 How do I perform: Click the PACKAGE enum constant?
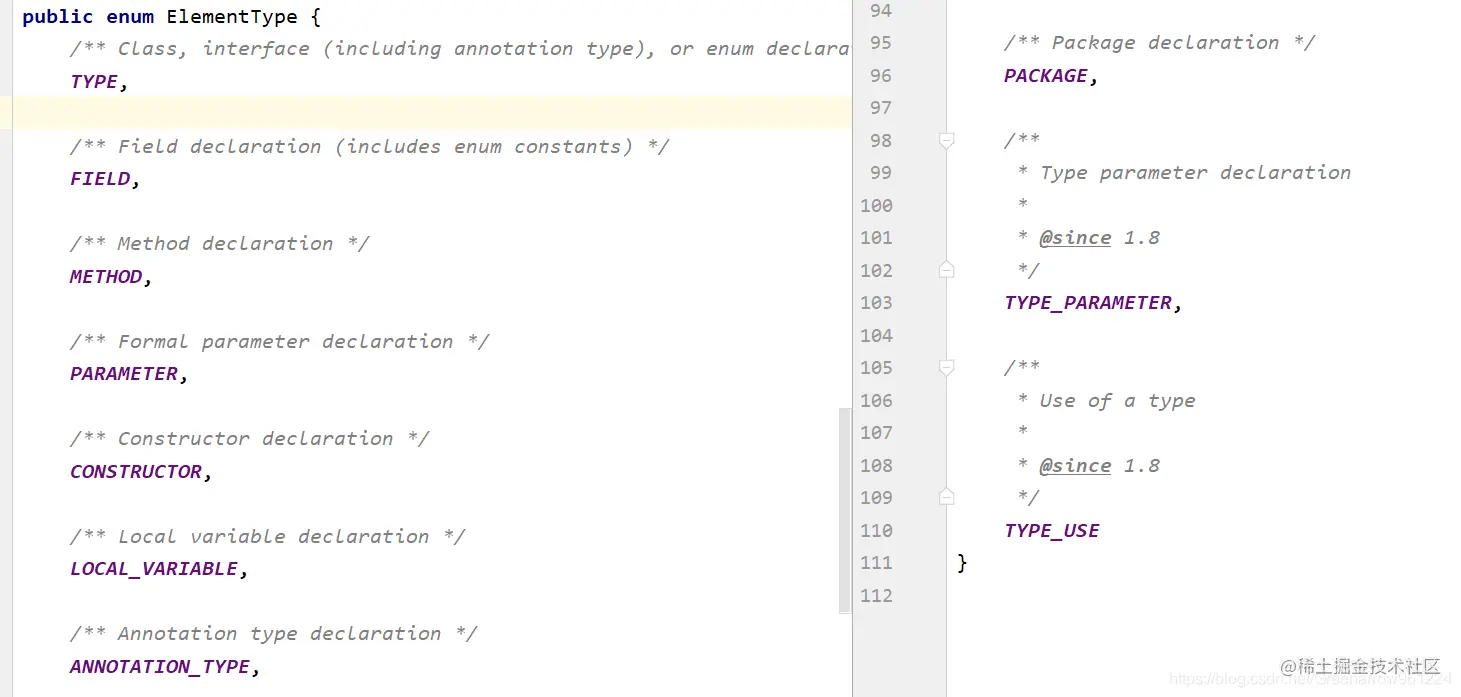tap(1046, 76)
